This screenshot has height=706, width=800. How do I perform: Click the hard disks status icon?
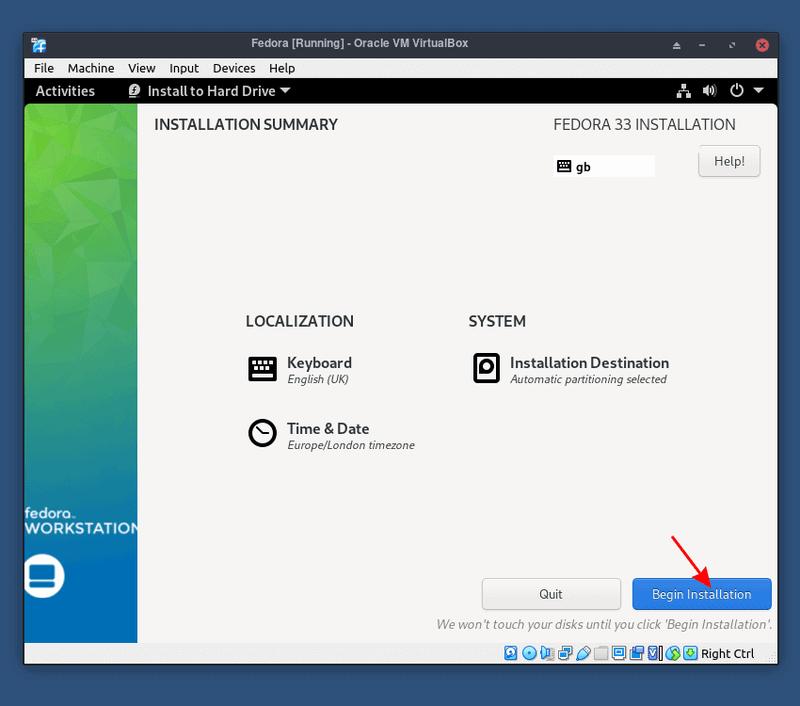click(x=511, y=652)
